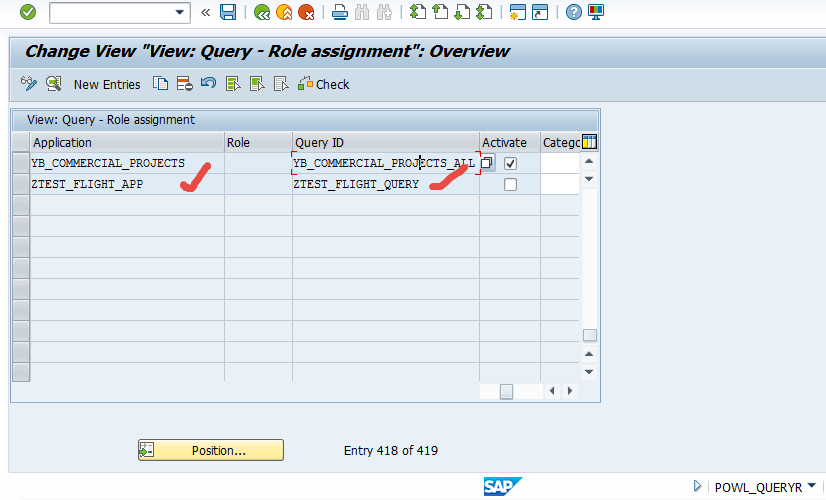The image size is (826, 500).
Task: Click inside the transaction command field
Action: [x=112, y=13]
